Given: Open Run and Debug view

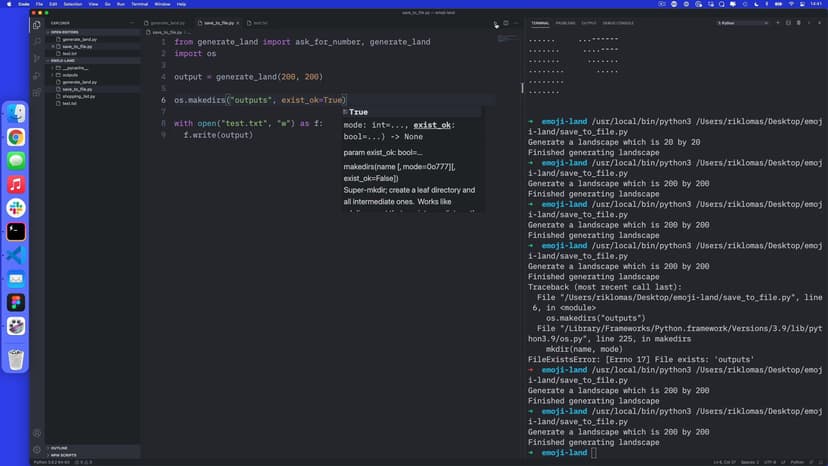Looking at the screenshot, I should pyautogui.click(x=37, y=75).
